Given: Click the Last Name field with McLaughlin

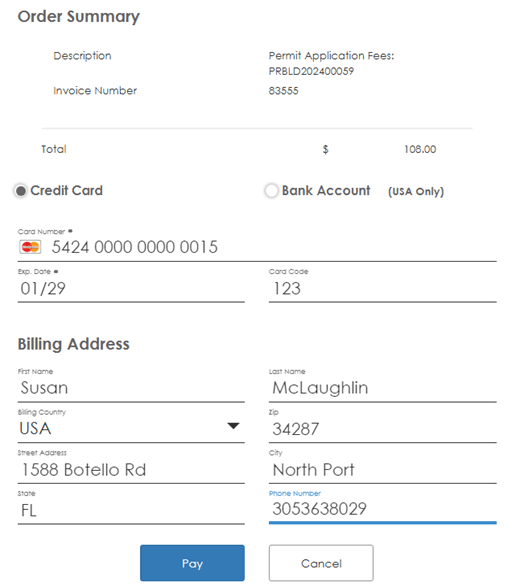Looking at the screenshot, I should click(383, 388).
